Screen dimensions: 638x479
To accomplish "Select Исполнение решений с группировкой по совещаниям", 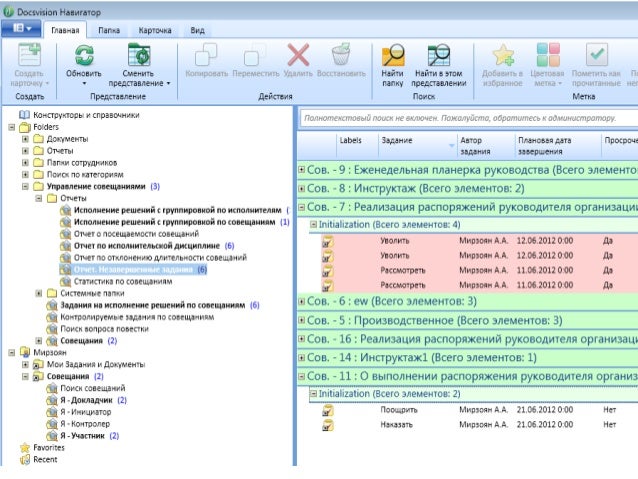I will coord(175,222).
